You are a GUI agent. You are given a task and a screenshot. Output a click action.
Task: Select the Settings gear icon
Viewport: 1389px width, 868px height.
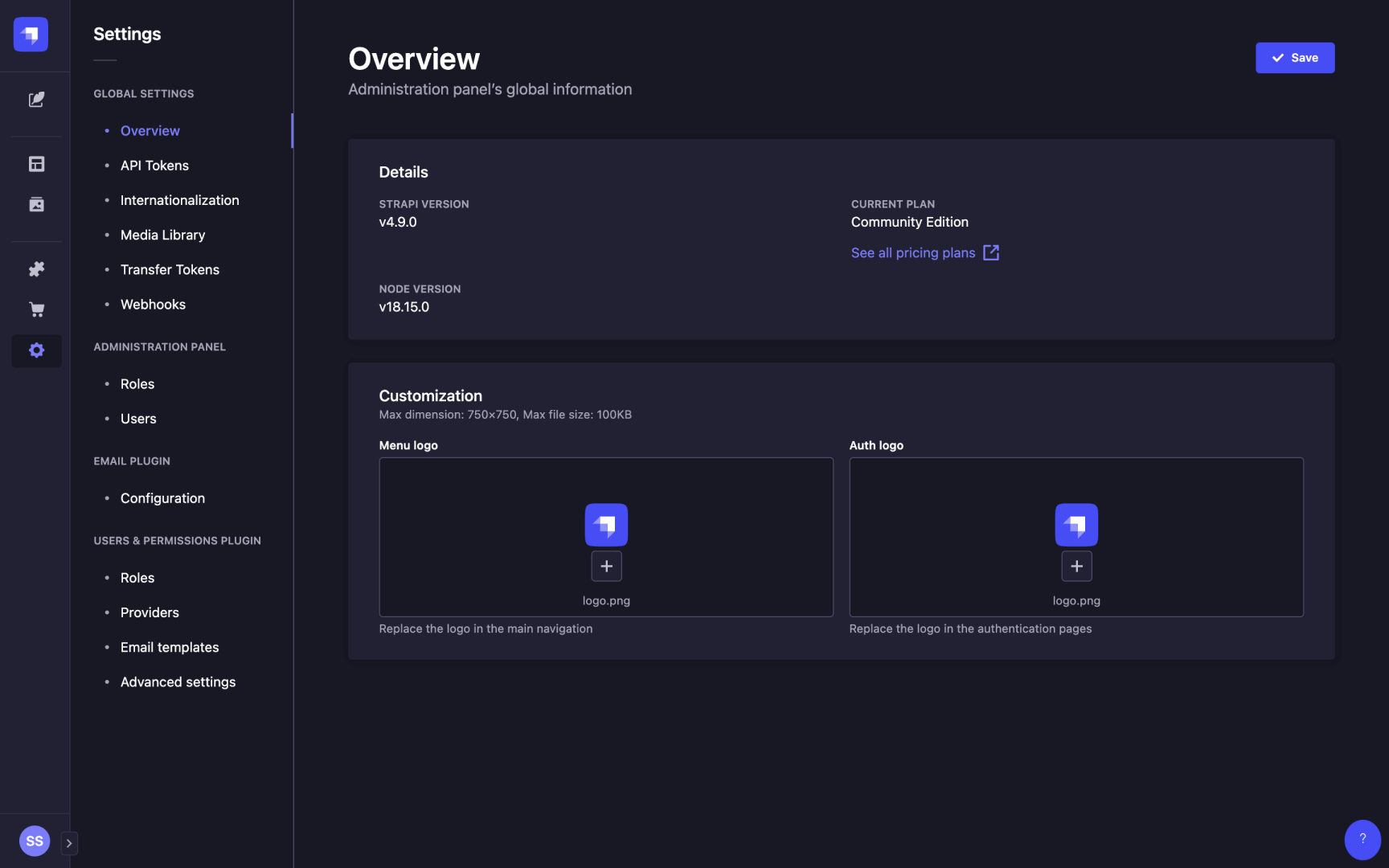[x=36, y=350]
